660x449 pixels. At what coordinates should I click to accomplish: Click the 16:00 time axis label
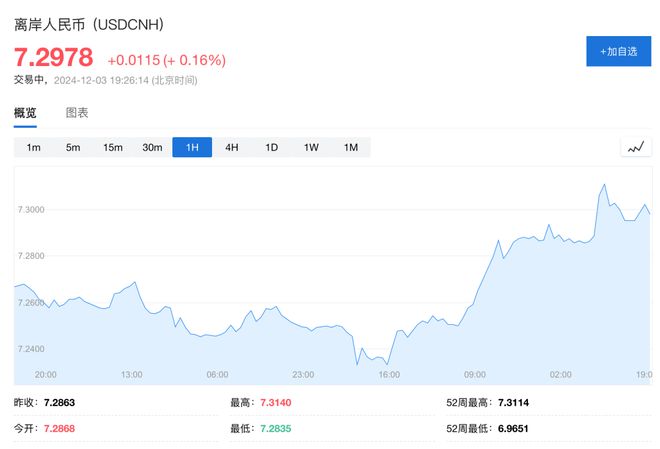(389, 375)
